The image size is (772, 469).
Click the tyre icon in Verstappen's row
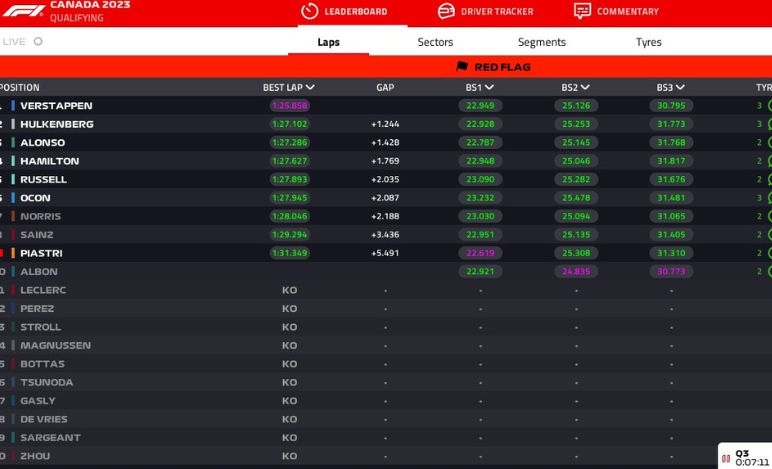(x=769, y=105)
